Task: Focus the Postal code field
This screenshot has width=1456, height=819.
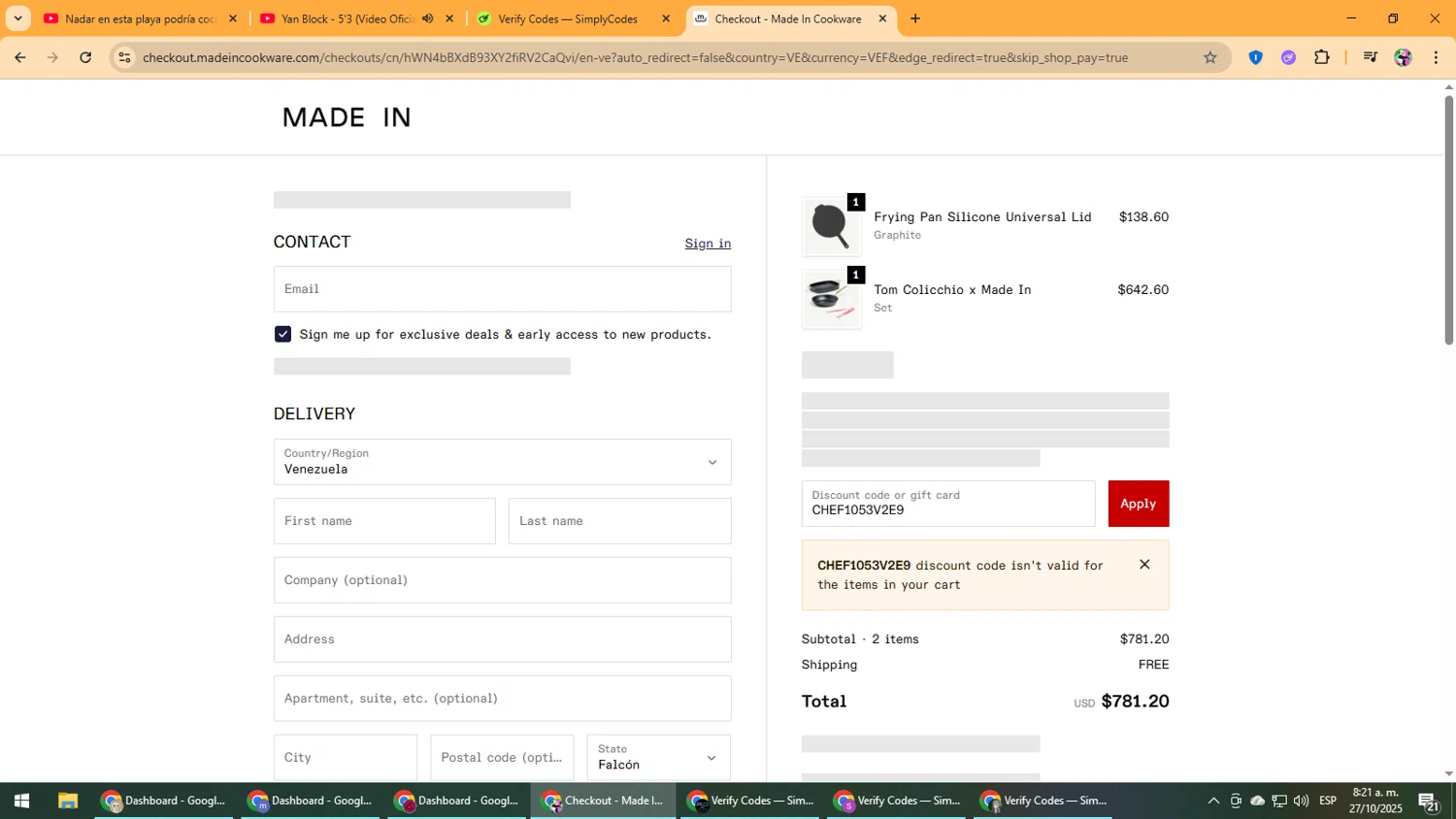Action: click(x=502, y=757)
